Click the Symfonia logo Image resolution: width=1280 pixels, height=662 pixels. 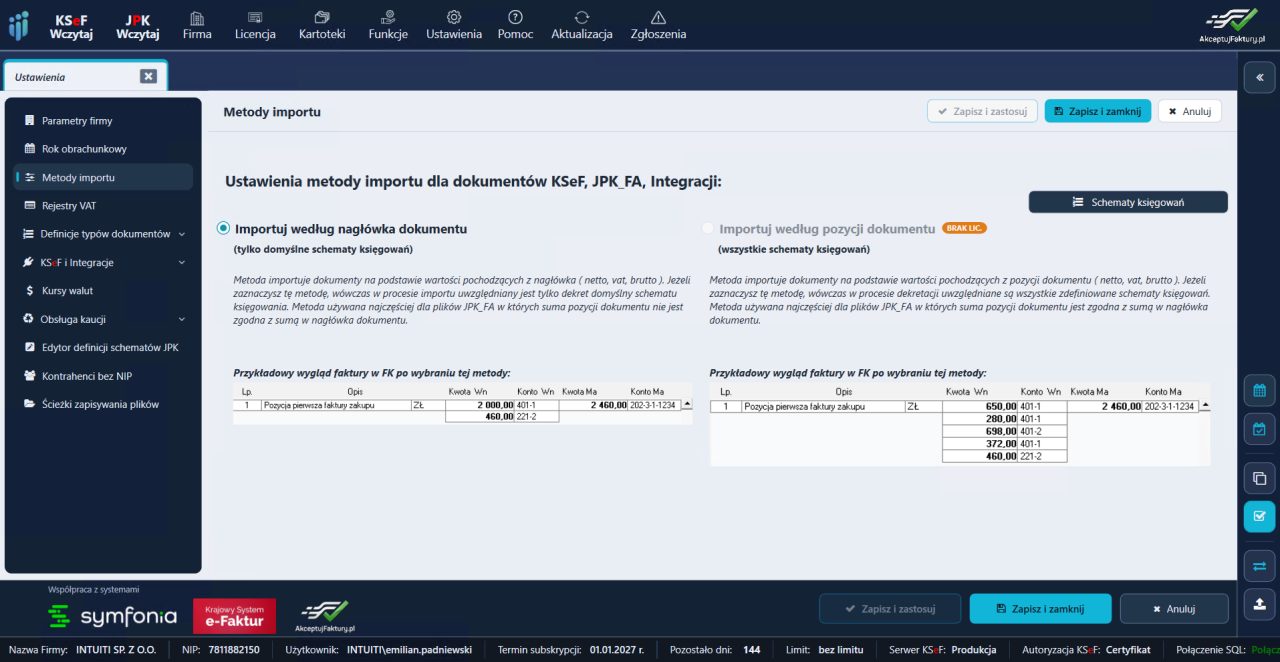pos(113,616)
